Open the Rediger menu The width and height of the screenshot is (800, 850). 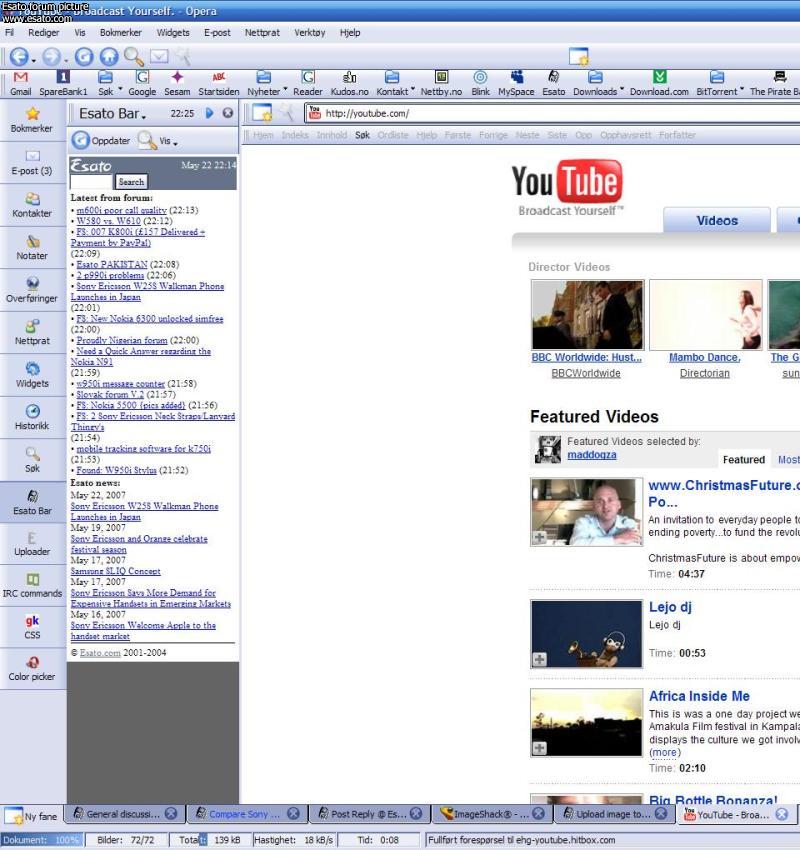[44, 33]
